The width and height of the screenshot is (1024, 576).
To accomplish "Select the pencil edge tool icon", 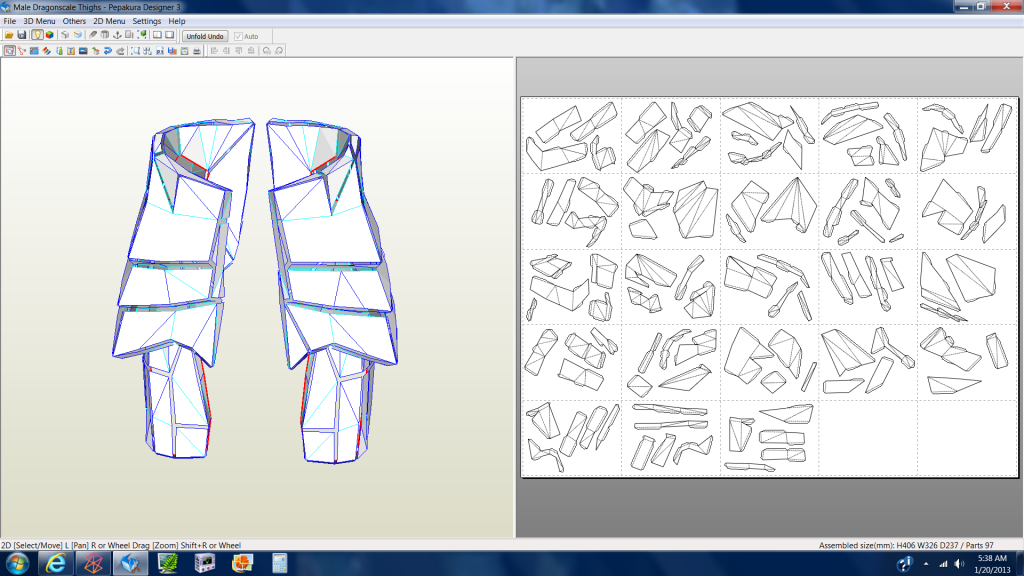I will pos(93,35).
